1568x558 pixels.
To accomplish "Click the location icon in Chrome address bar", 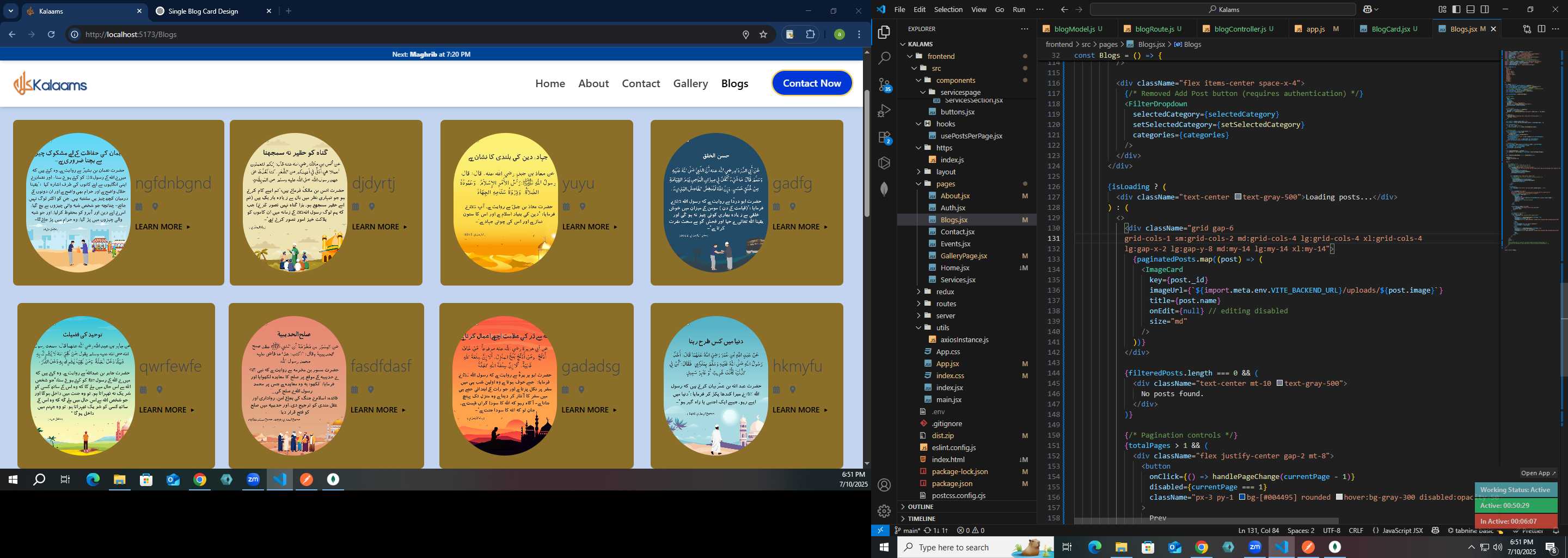I will [x=746, y=35].
